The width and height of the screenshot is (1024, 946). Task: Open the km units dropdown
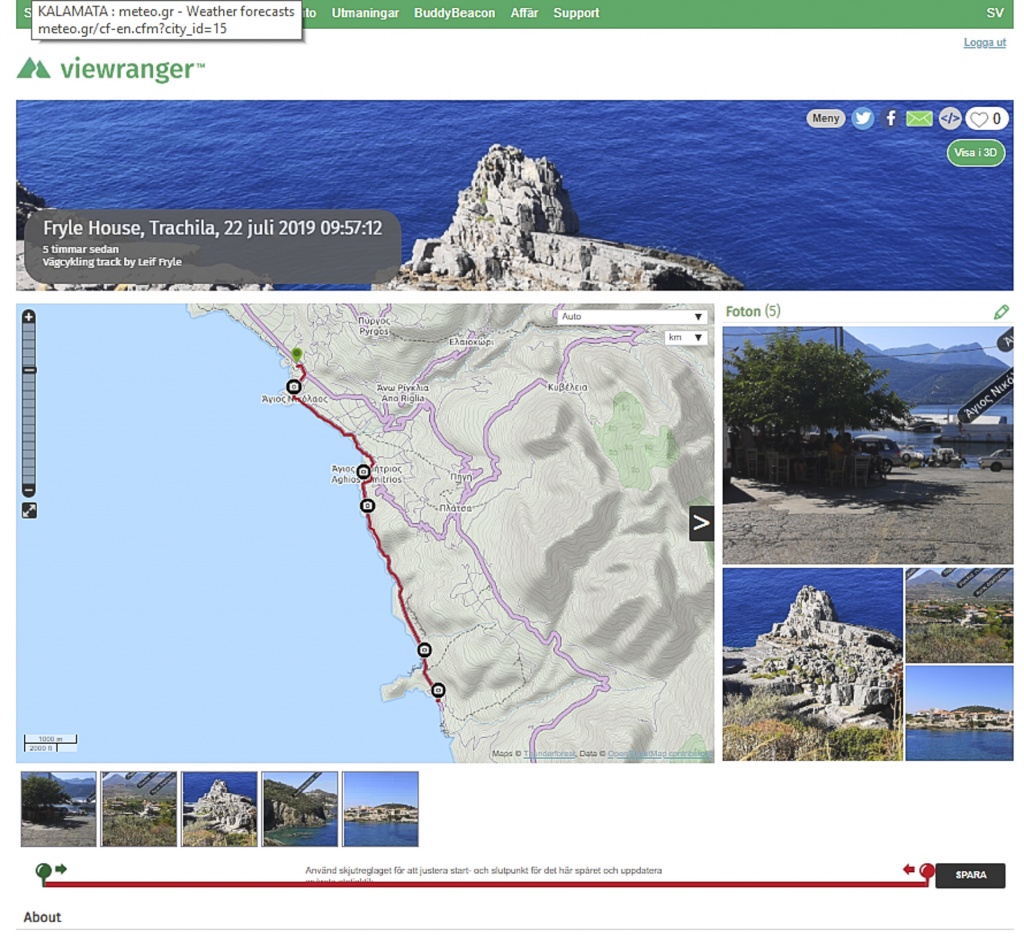coord(686,338)
